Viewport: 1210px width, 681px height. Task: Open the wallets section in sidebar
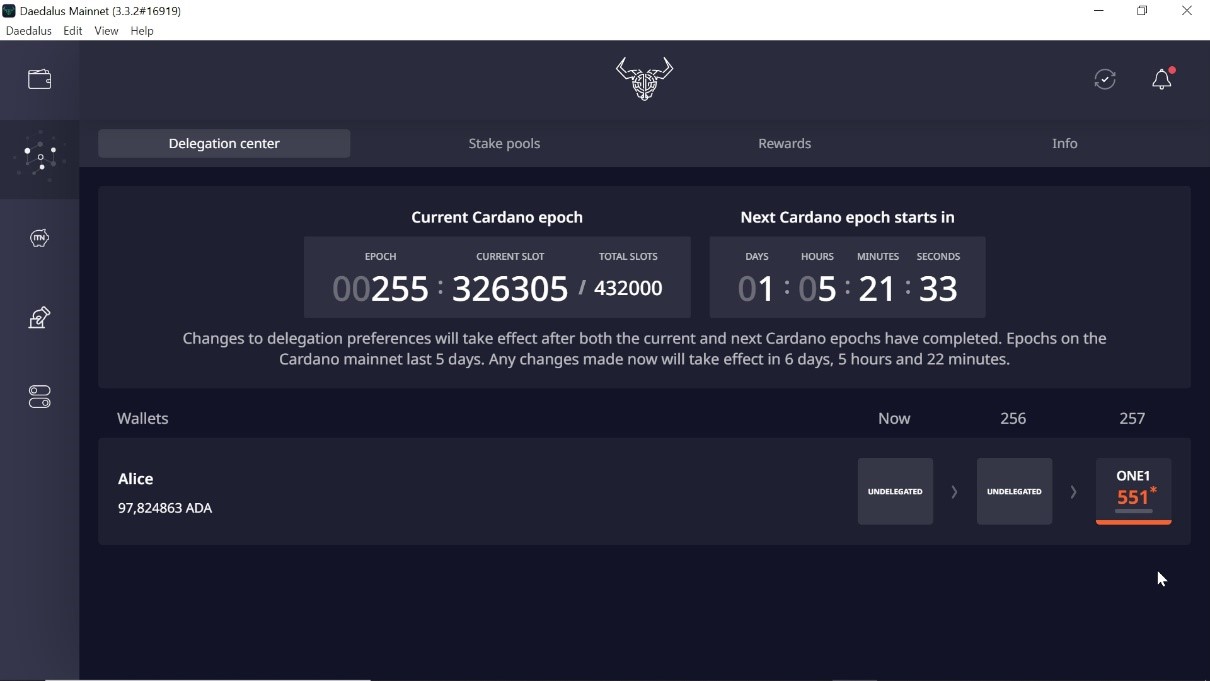[x=40, y=80]
